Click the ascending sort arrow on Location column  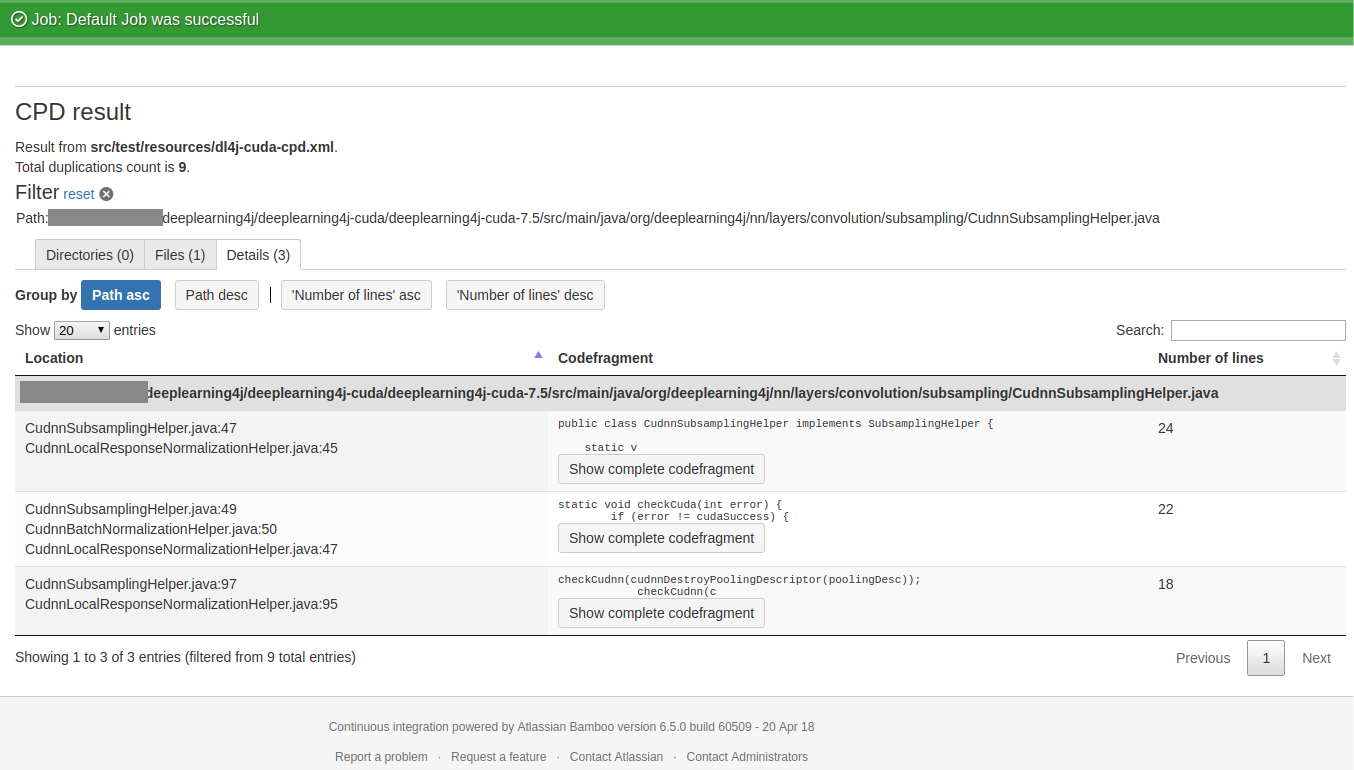coord(538,354)
